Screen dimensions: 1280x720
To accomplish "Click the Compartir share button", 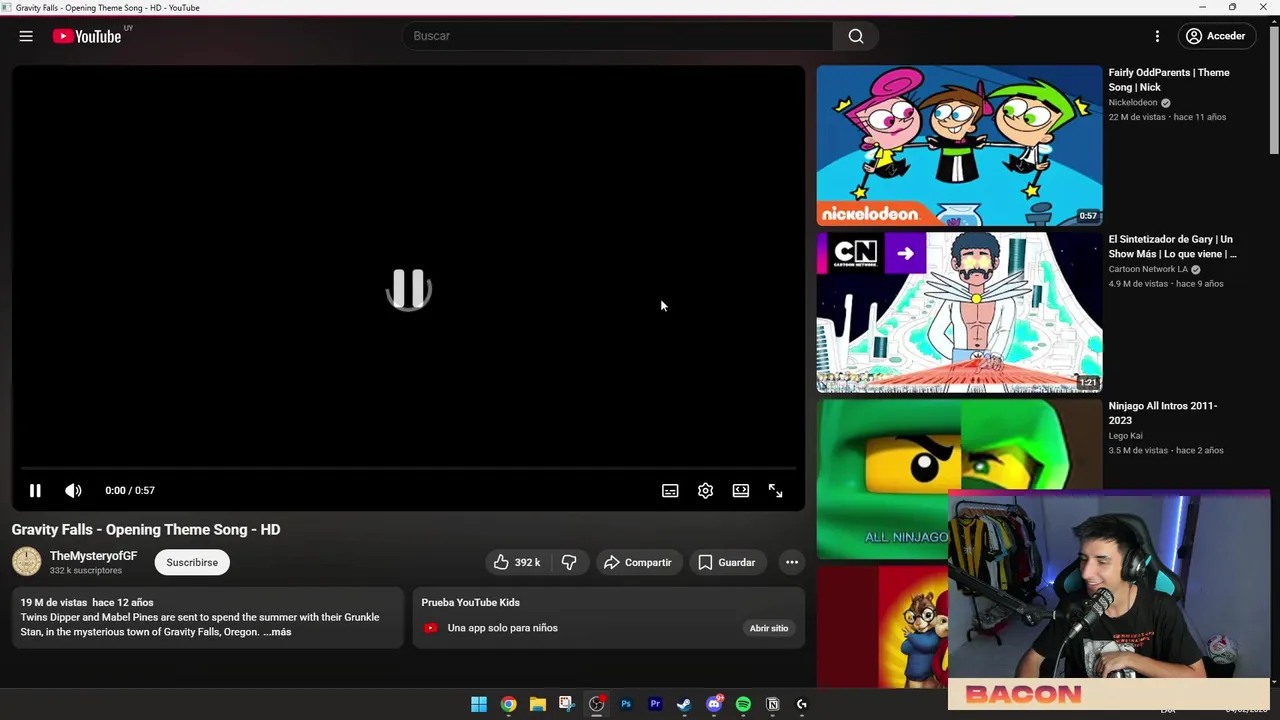I will tap(637, 562).
